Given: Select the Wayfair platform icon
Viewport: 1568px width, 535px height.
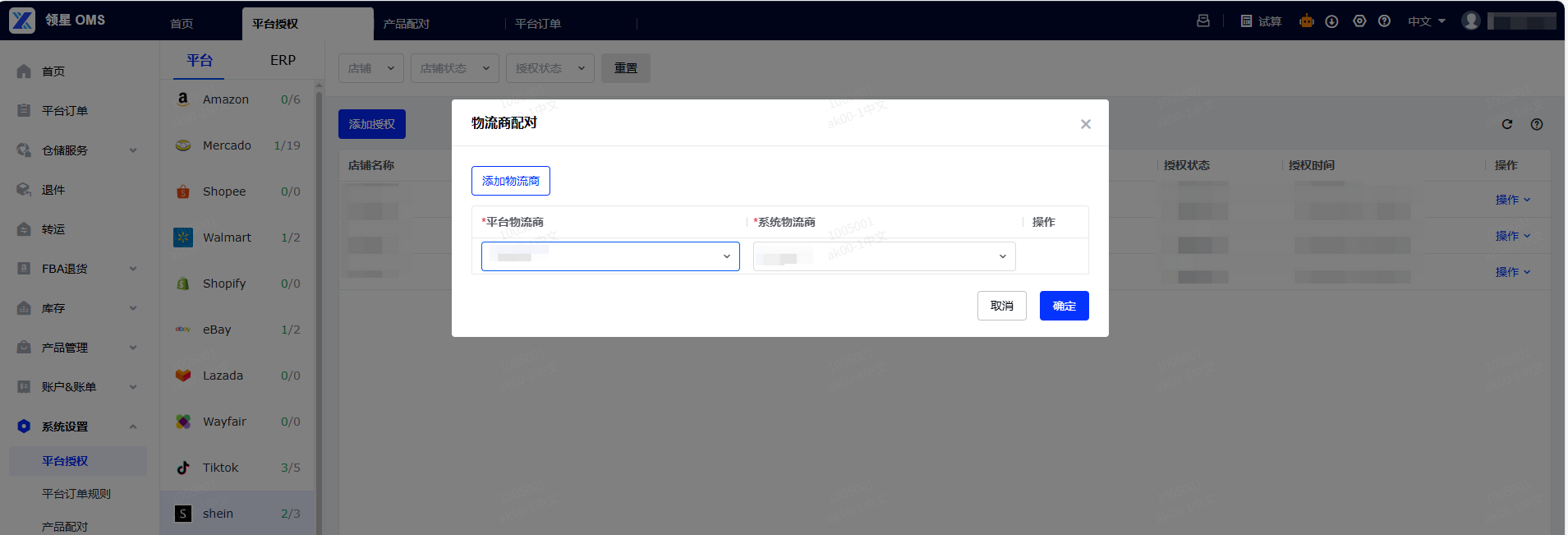Looking at the screenshot, I should coord(183,422).
